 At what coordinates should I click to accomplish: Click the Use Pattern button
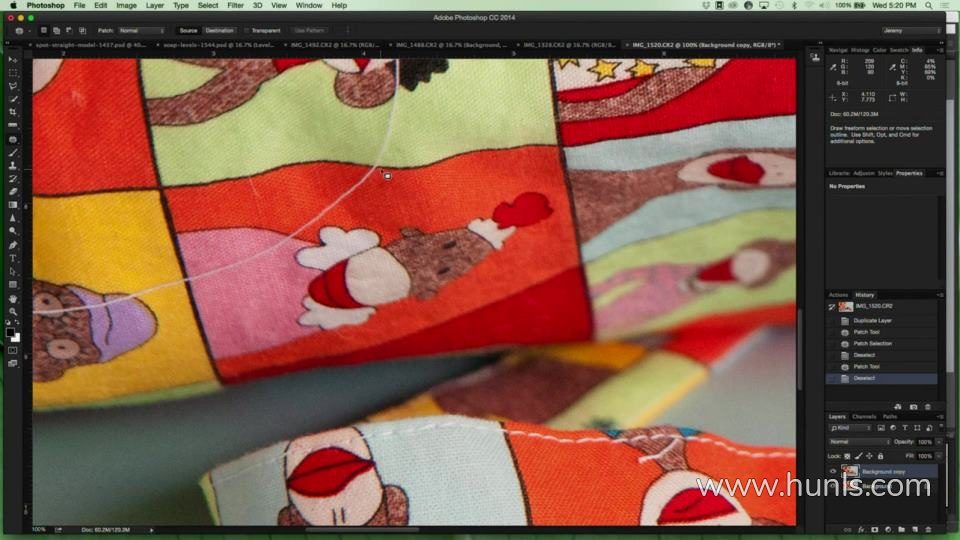[x=309, y=30]
